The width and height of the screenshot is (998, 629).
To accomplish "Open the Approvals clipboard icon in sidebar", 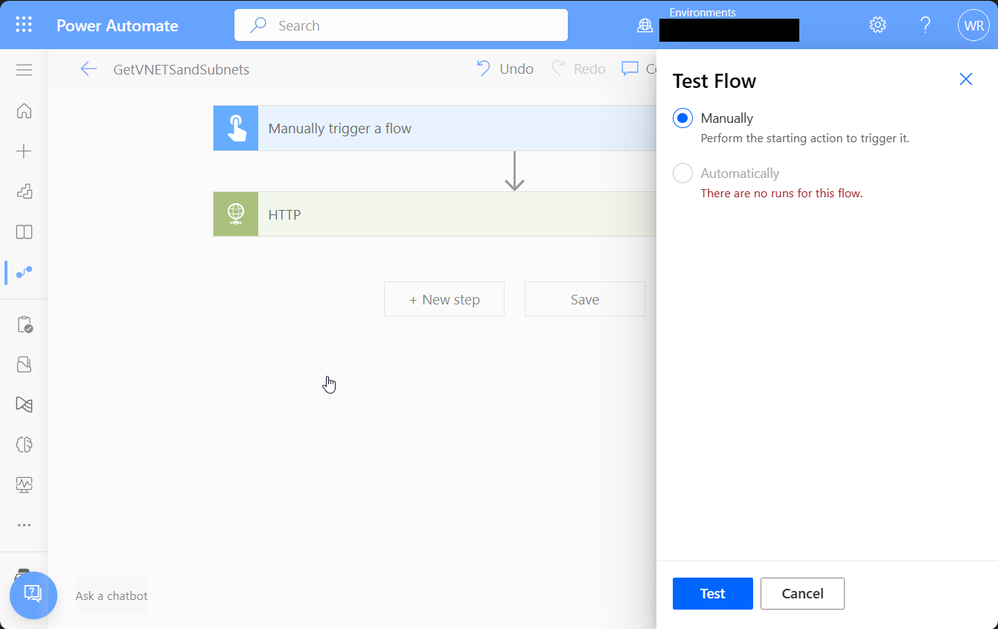I will [x=24, y=325].
